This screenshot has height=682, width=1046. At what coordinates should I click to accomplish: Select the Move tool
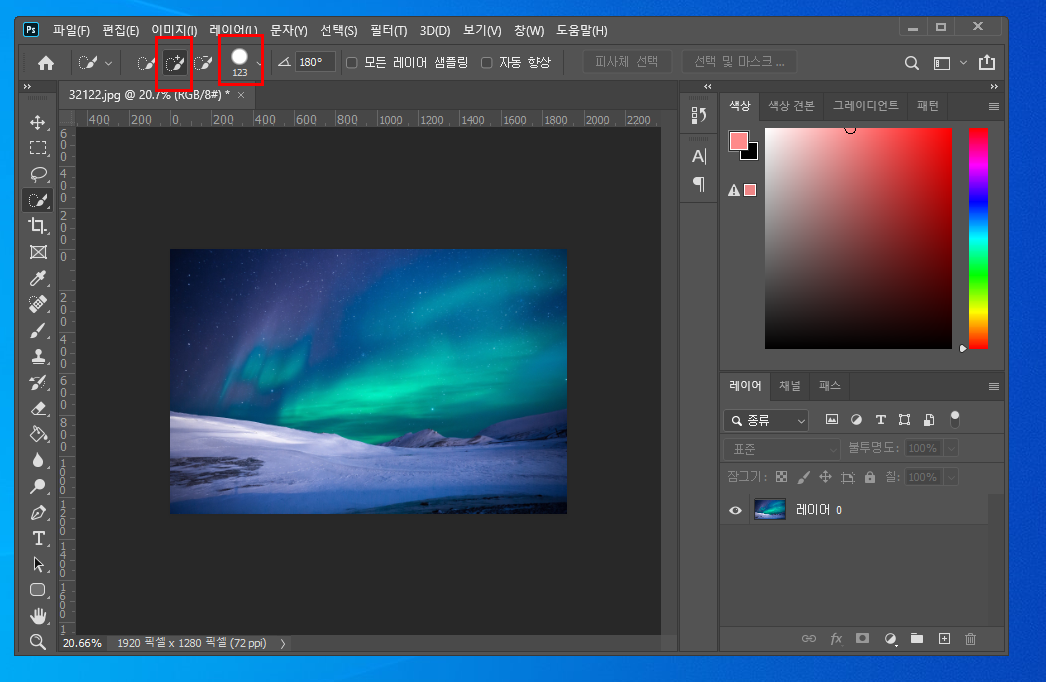point(38,122)
